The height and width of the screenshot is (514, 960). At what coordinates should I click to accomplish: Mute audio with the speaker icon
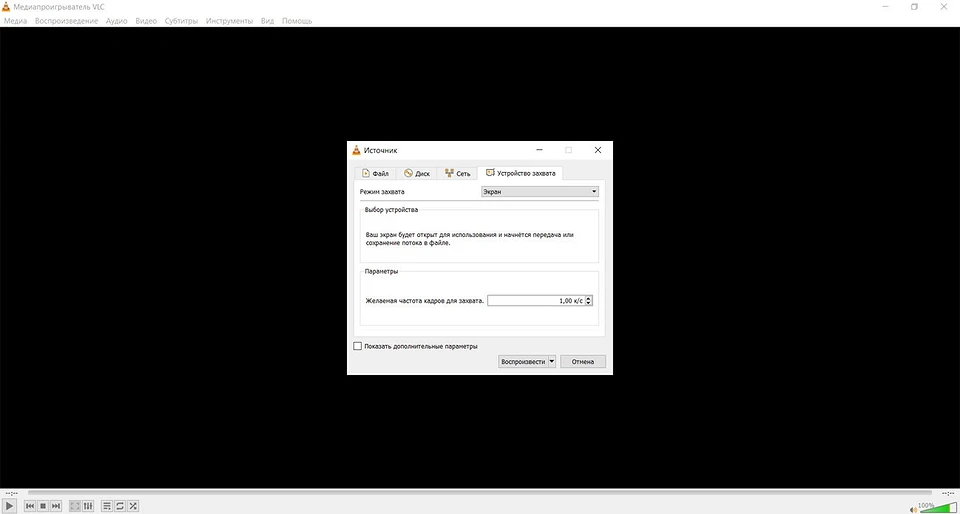click(x=913, y=508)
